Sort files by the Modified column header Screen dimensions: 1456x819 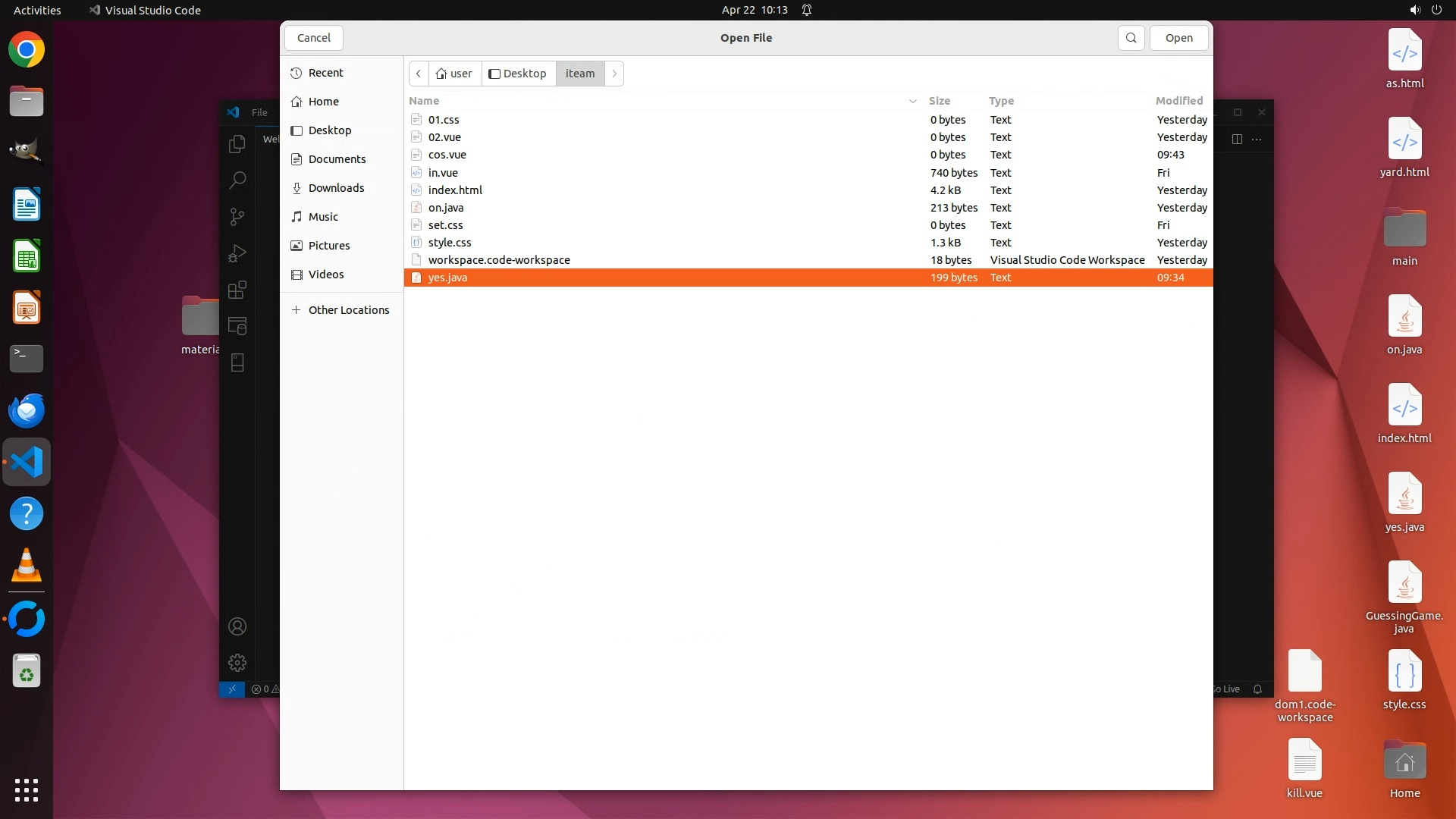pyautogui.click(x=1178, y=101)
